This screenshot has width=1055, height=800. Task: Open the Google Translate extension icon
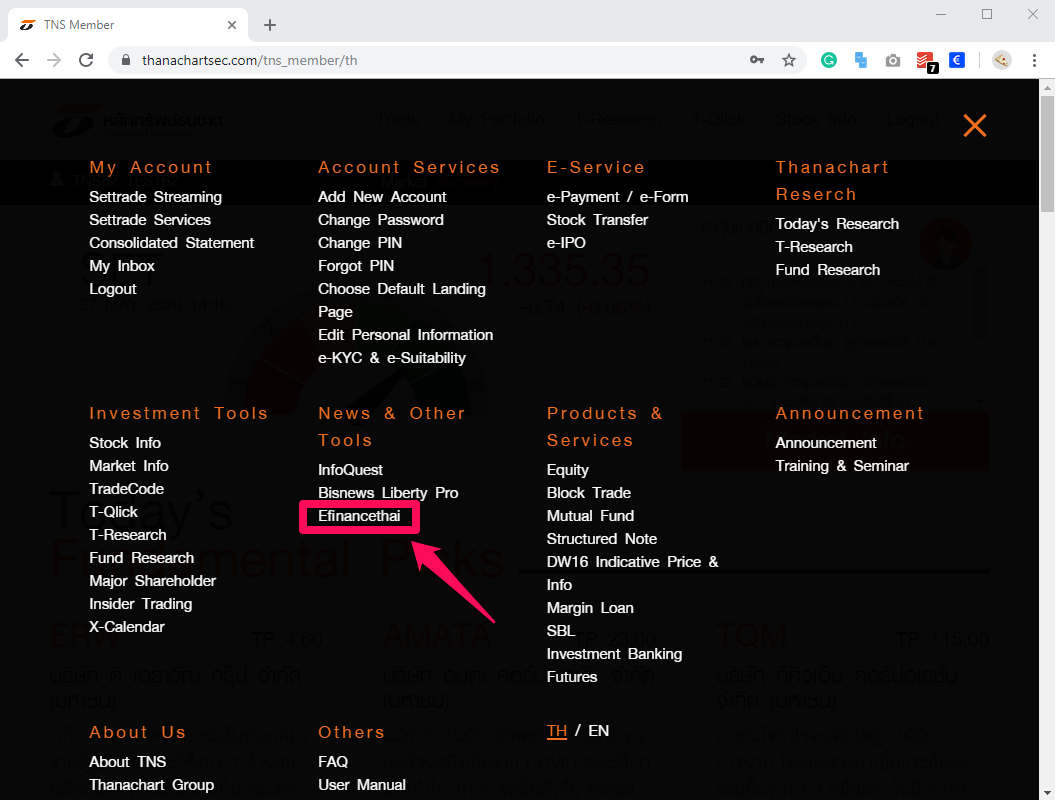pos(861,61)
